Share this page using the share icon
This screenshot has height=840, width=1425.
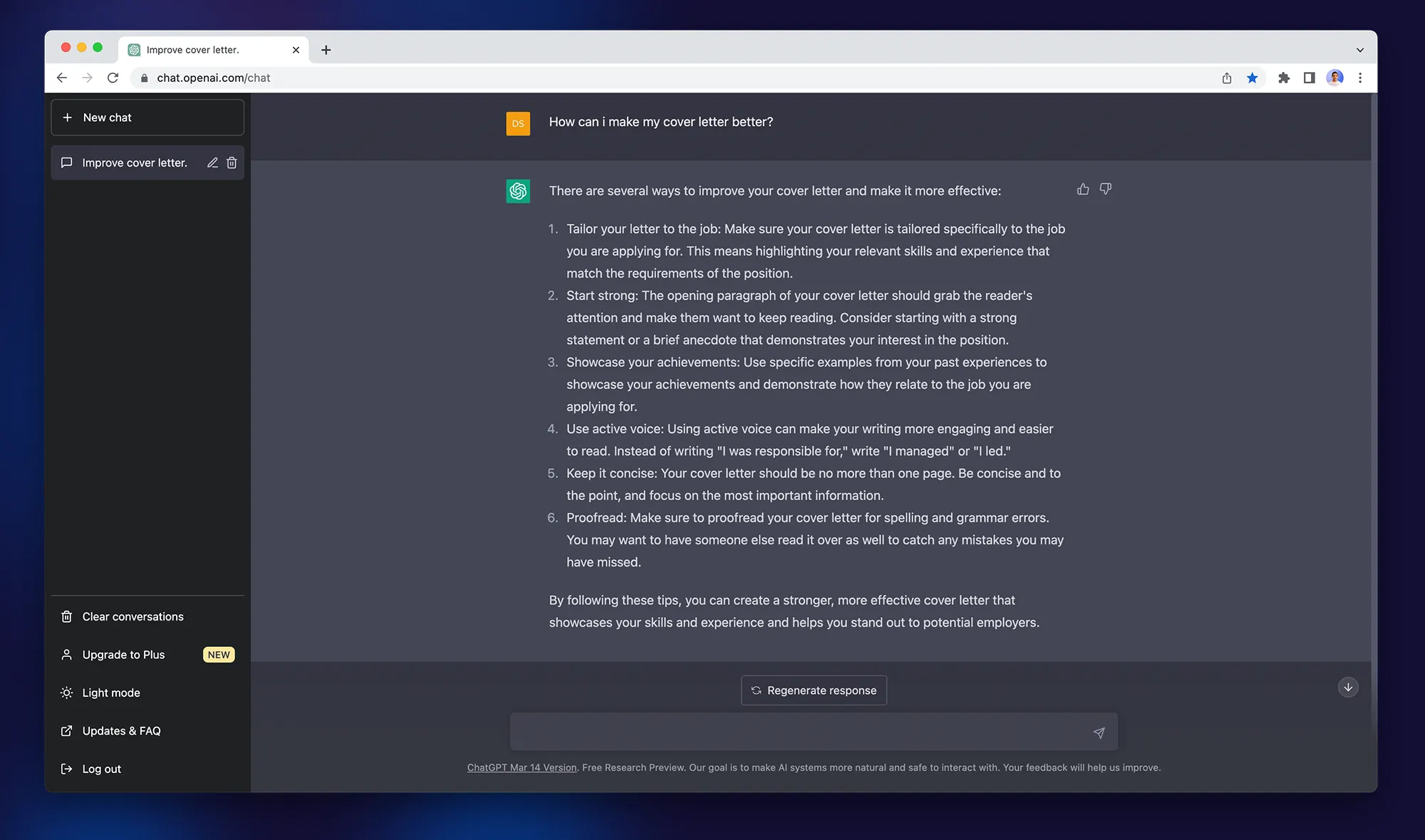[1226, 78]
